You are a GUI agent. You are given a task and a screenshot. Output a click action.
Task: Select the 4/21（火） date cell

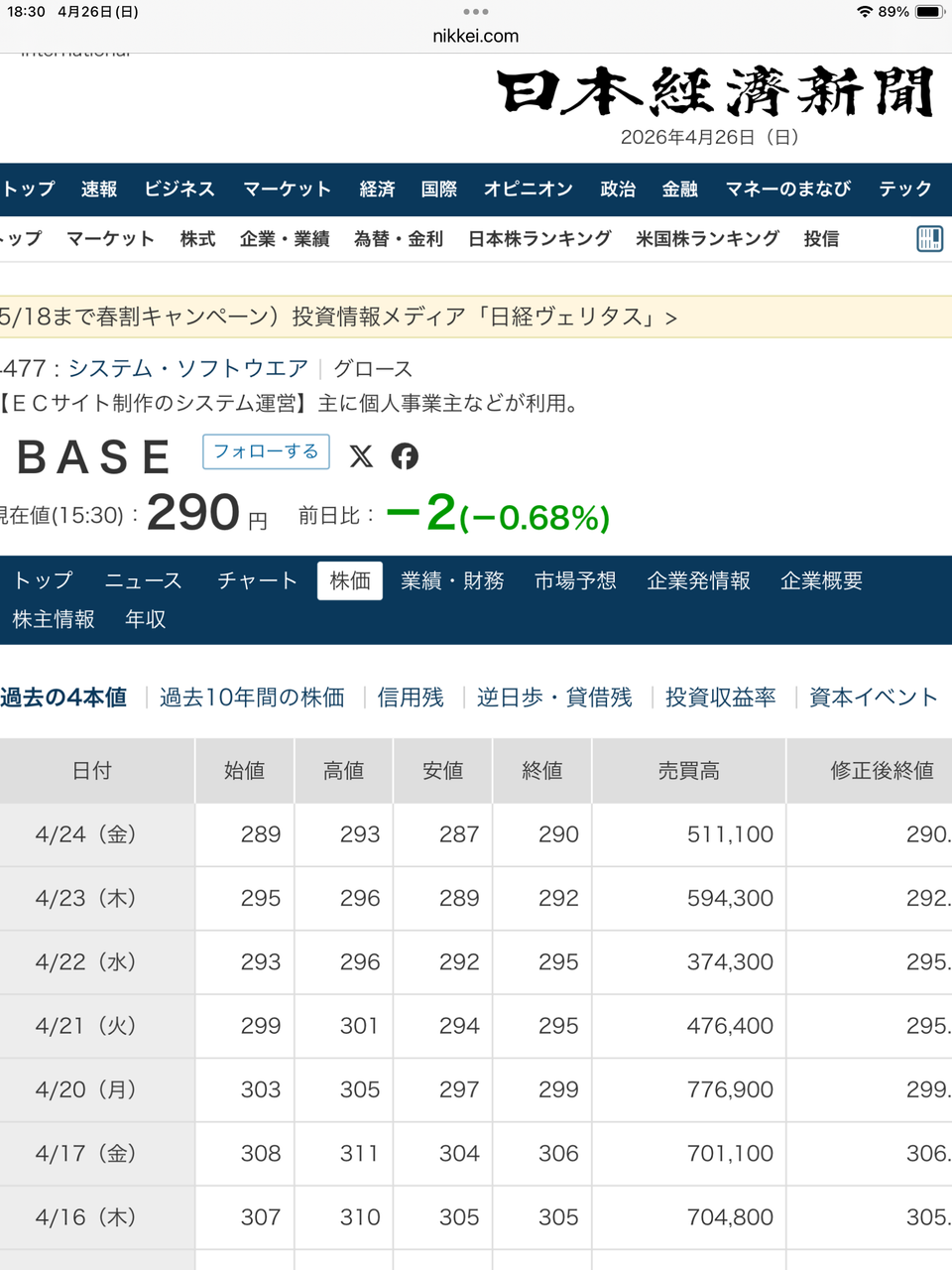tap(97, 1026)
